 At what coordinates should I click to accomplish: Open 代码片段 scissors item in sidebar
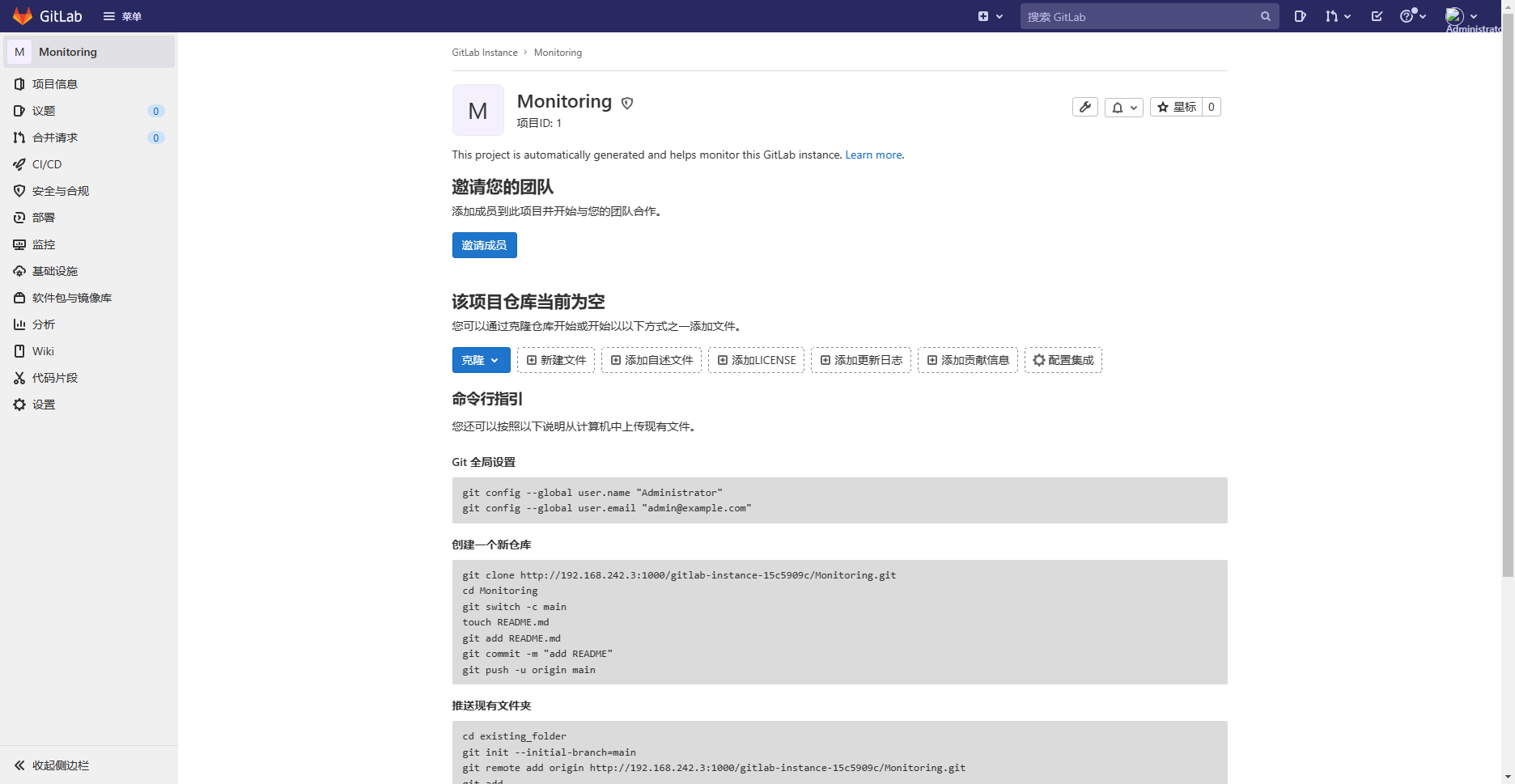[89, 378]
